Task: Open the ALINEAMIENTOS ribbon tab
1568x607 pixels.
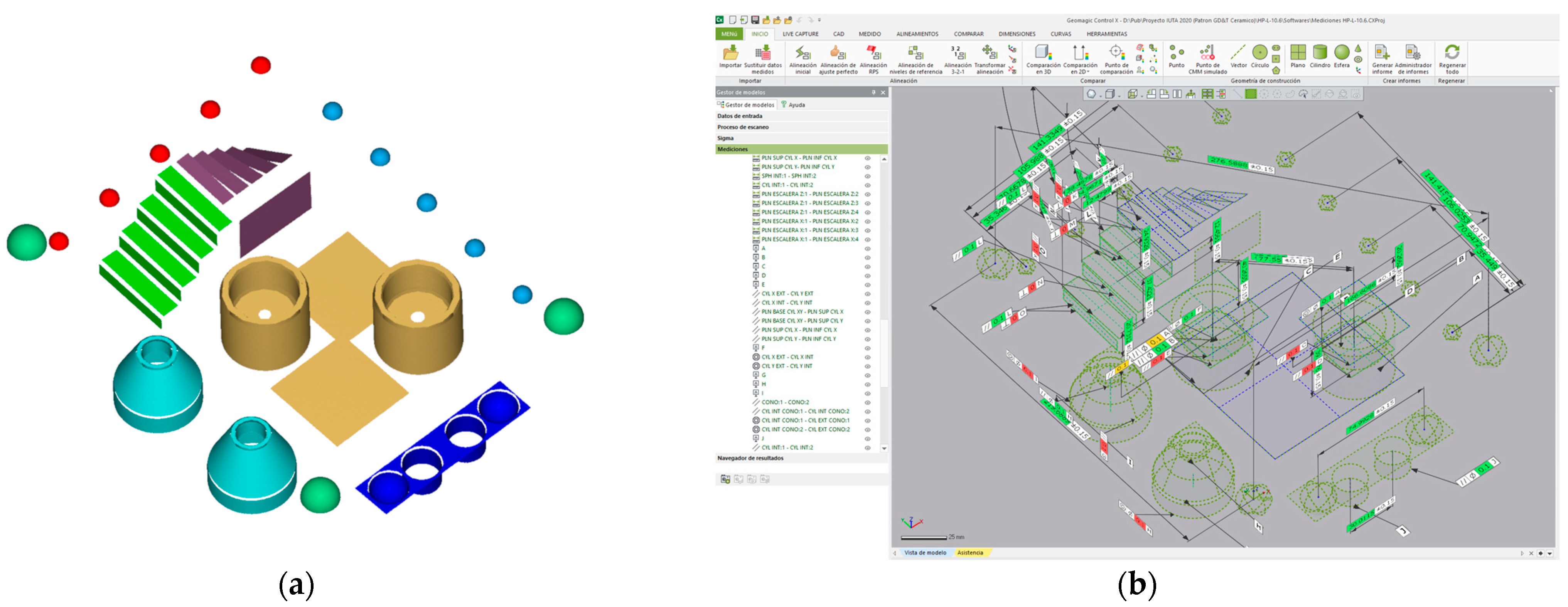Action: pos(917,34)
